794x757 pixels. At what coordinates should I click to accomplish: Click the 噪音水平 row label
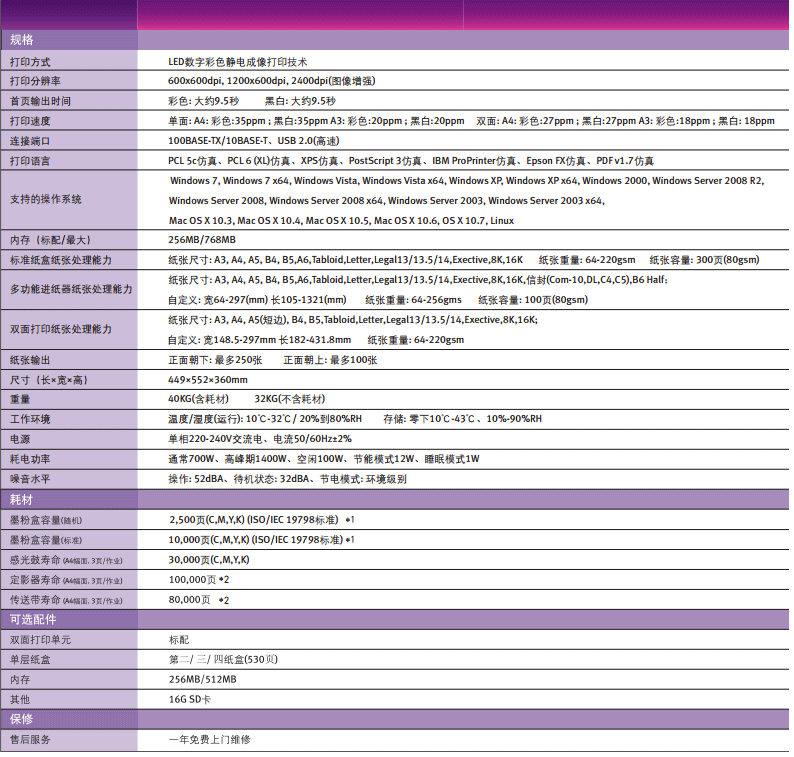point(30,479)
